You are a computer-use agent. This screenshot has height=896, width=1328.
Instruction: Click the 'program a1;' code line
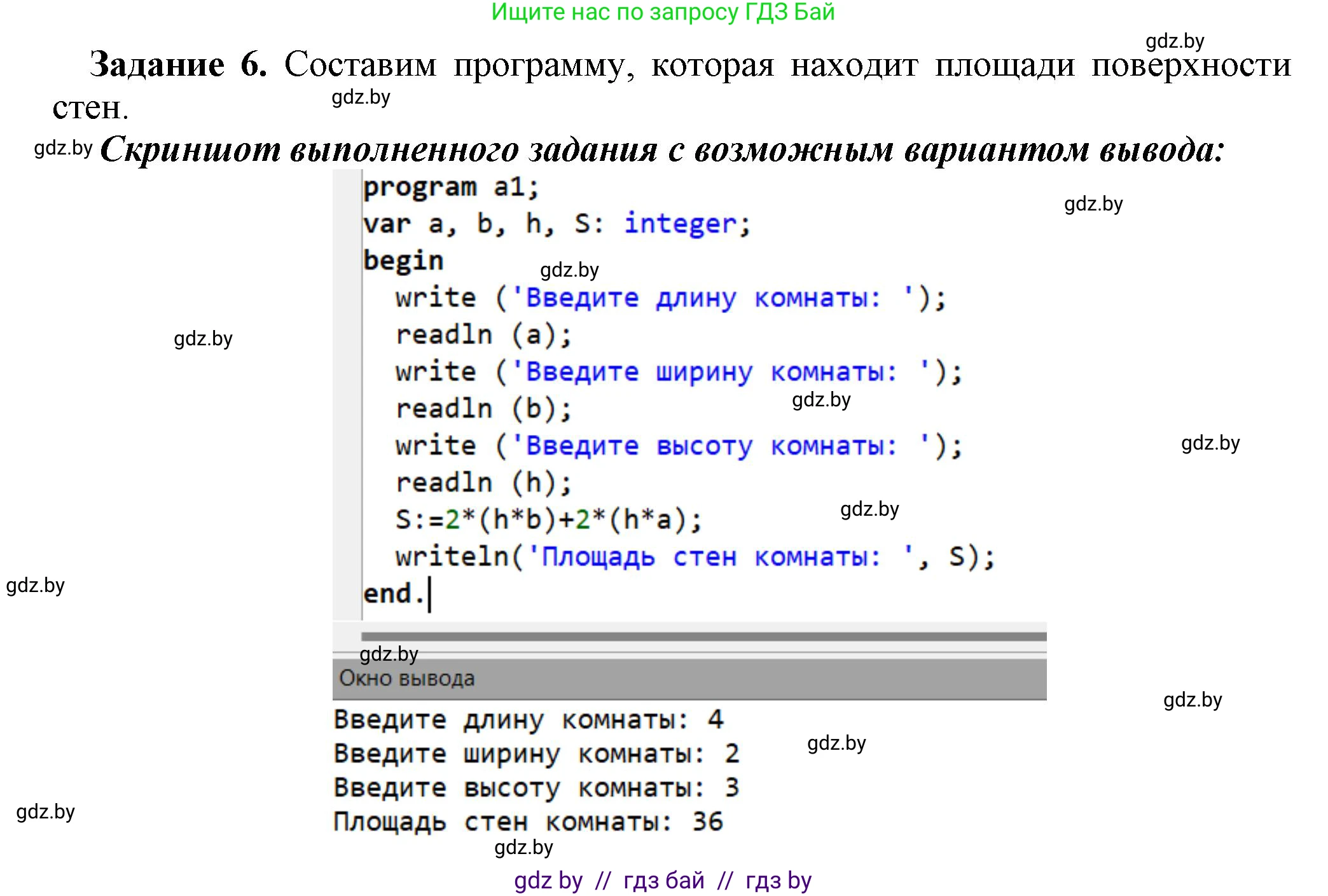point(451,187)
